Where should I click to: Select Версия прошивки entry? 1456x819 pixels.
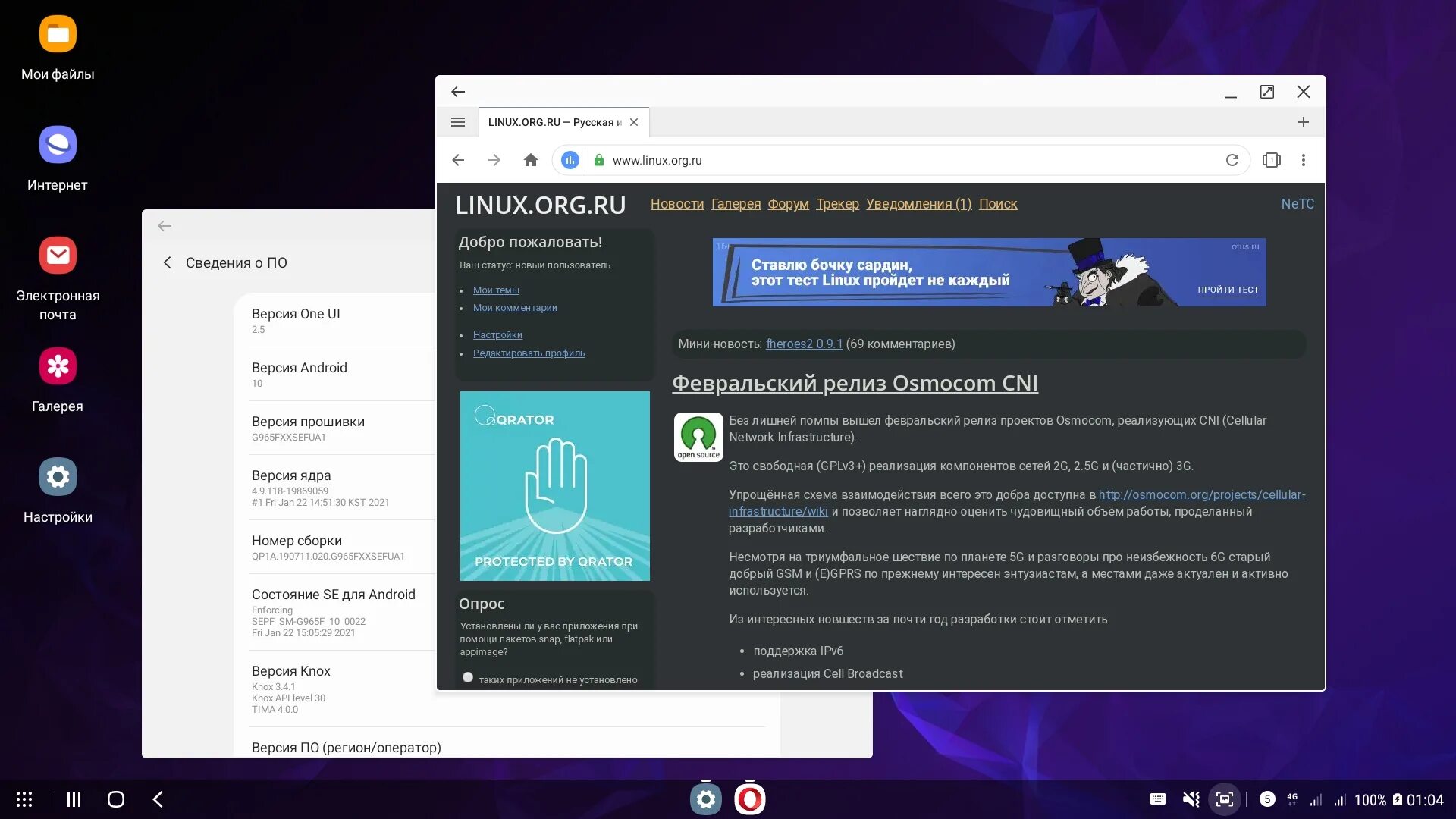click(x=341, y=428)
